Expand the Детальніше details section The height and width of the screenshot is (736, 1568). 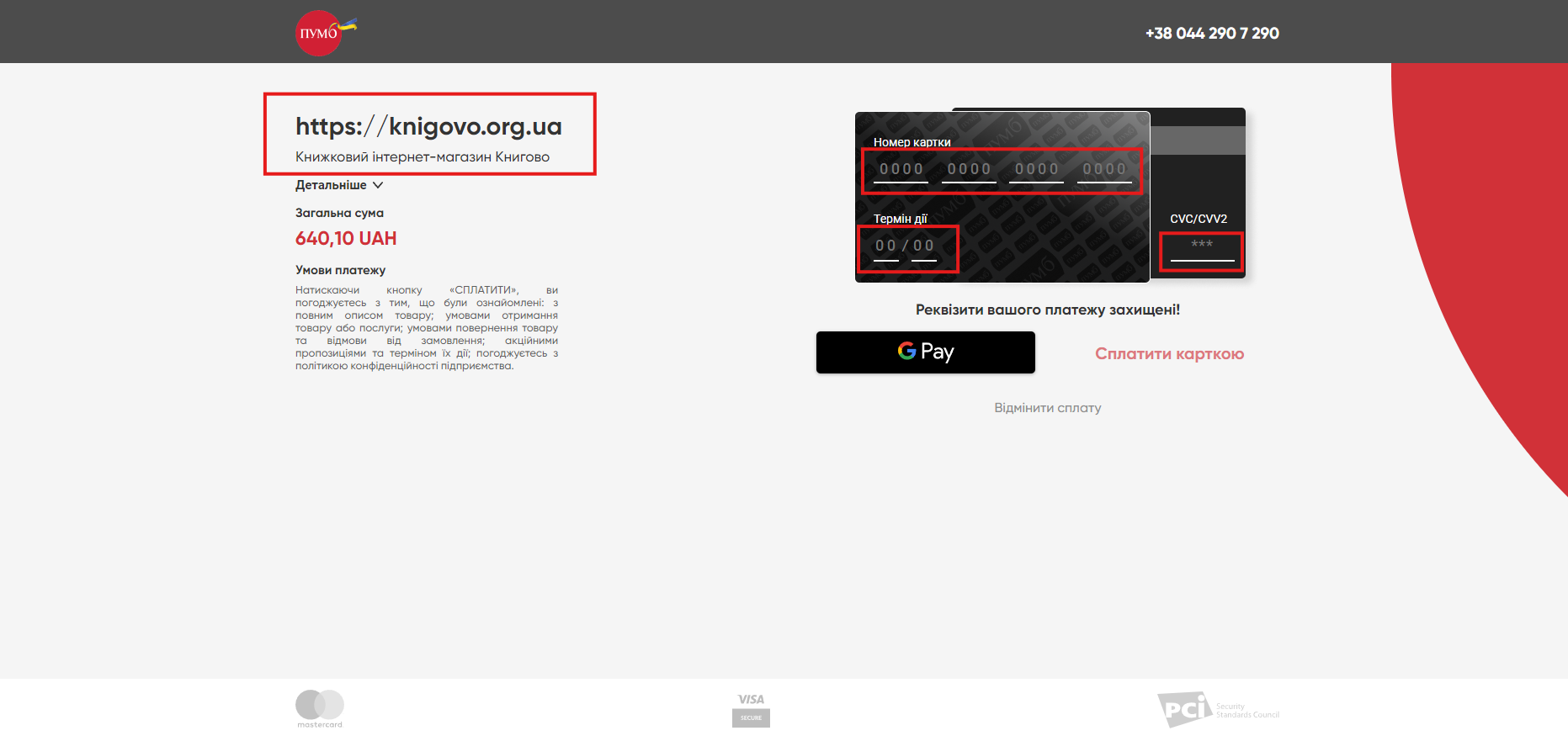(339, 185)
